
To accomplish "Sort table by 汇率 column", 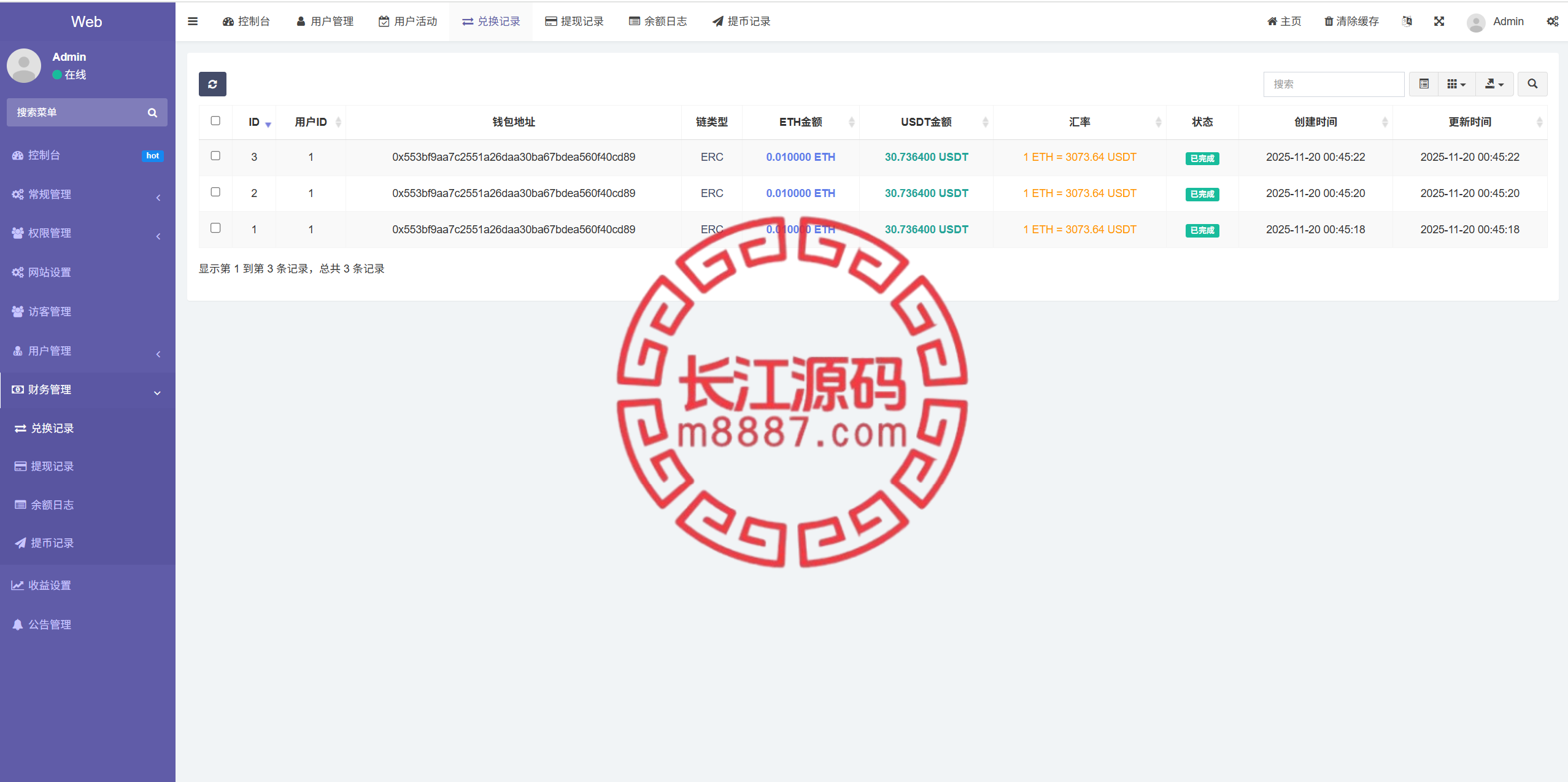I will (x=1080, y=122).
